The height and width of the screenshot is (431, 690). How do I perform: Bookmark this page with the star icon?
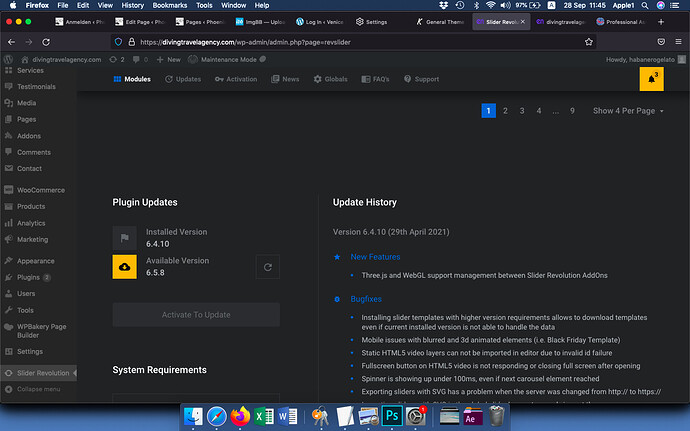[589, 42]
